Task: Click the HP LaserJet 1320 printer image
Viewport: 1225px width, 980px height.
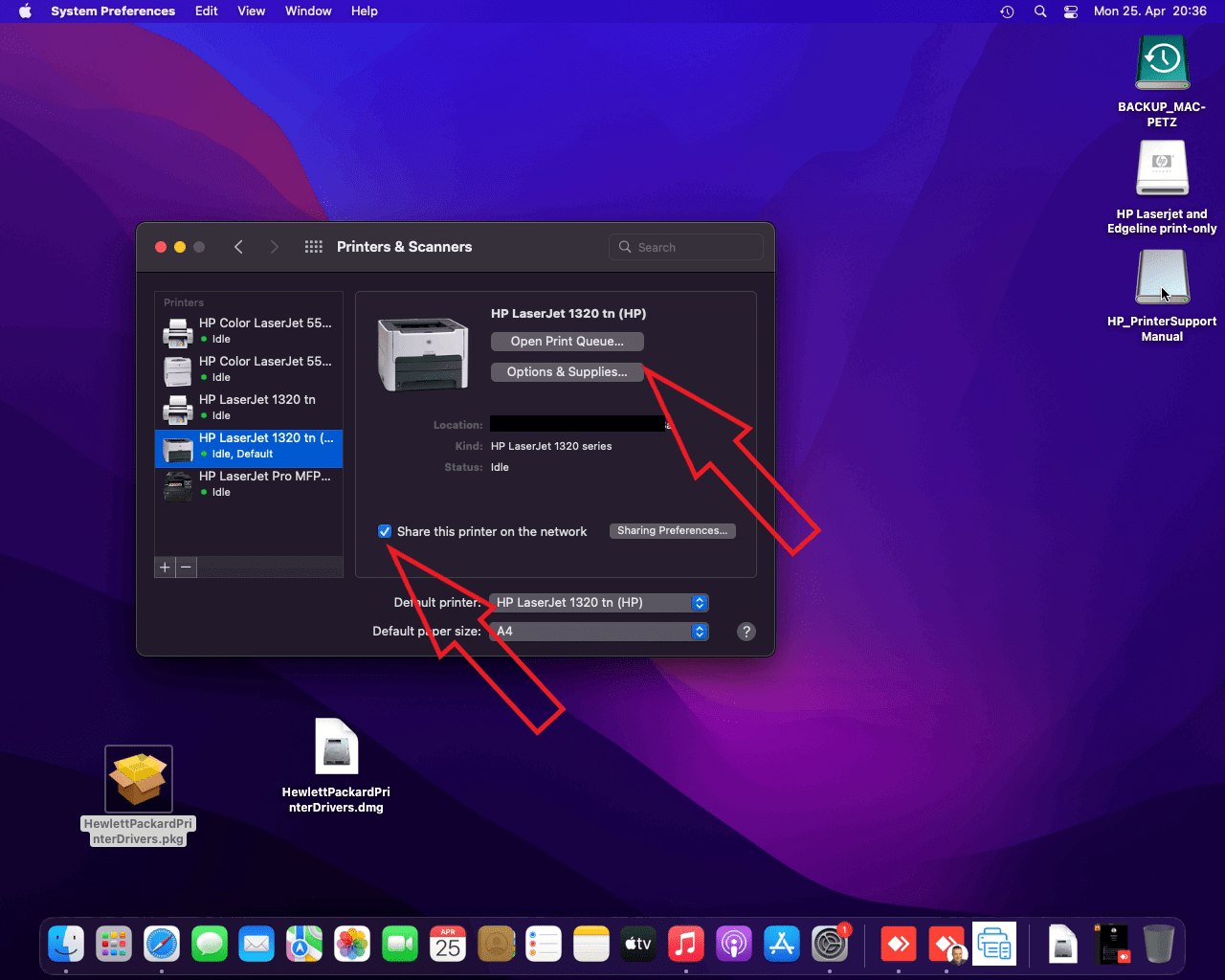Action: point(423,354)
